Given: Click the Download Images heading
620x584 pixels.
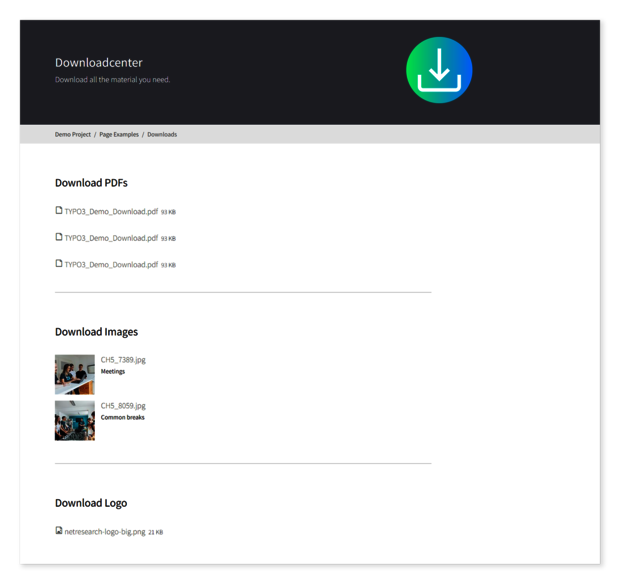Looking at the screenshot, I should (x=96, y=332).
